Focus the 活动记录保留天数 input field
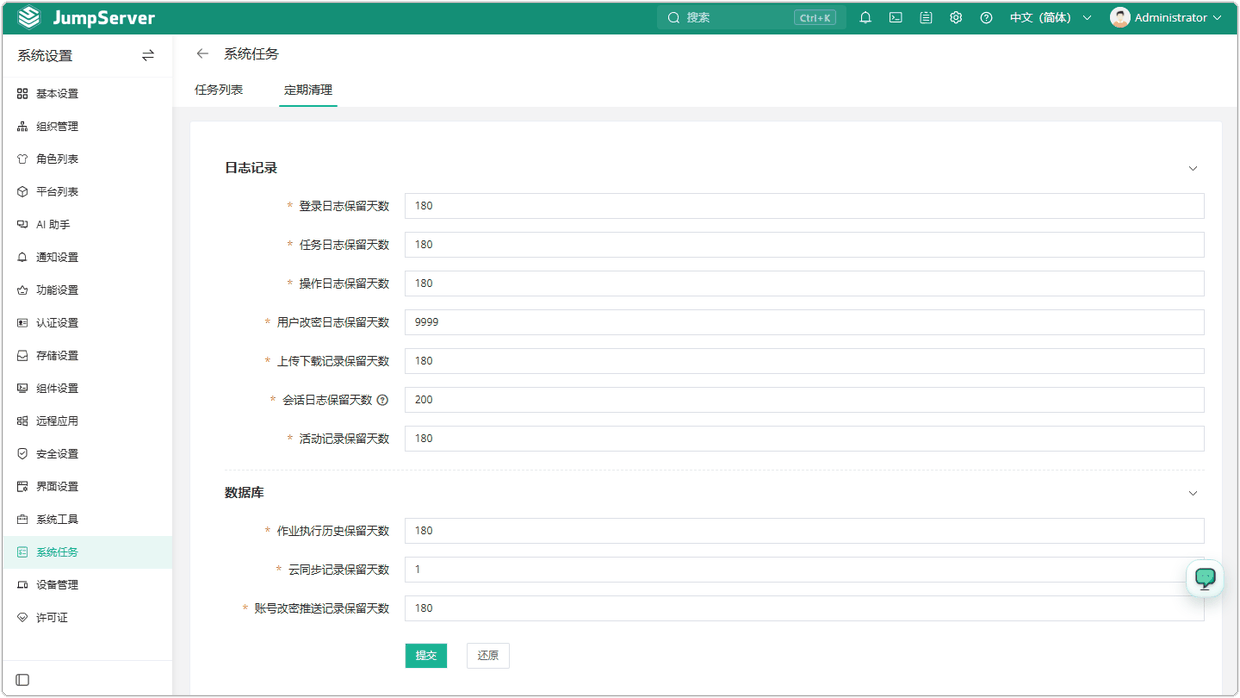Viewport: 1240px width, 698px height. coord(804,439)
